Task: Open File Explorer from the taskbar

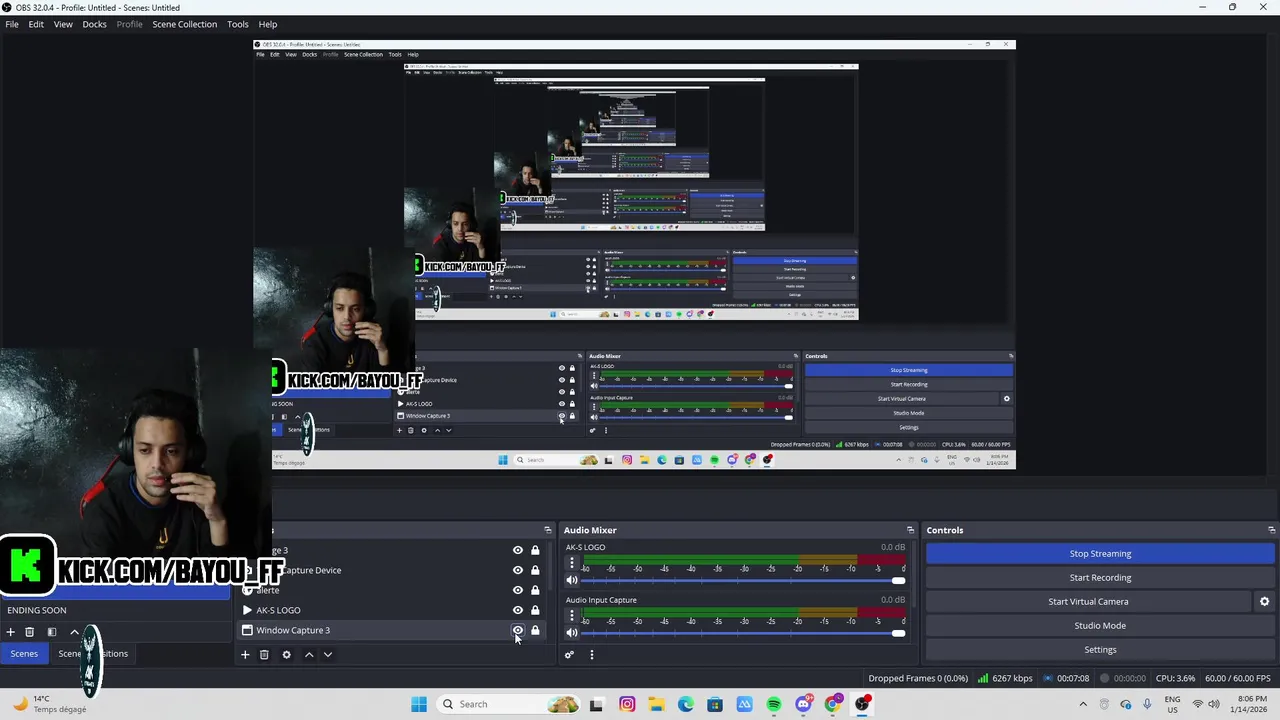Action: pyautogui.click(x=656, y=704)
